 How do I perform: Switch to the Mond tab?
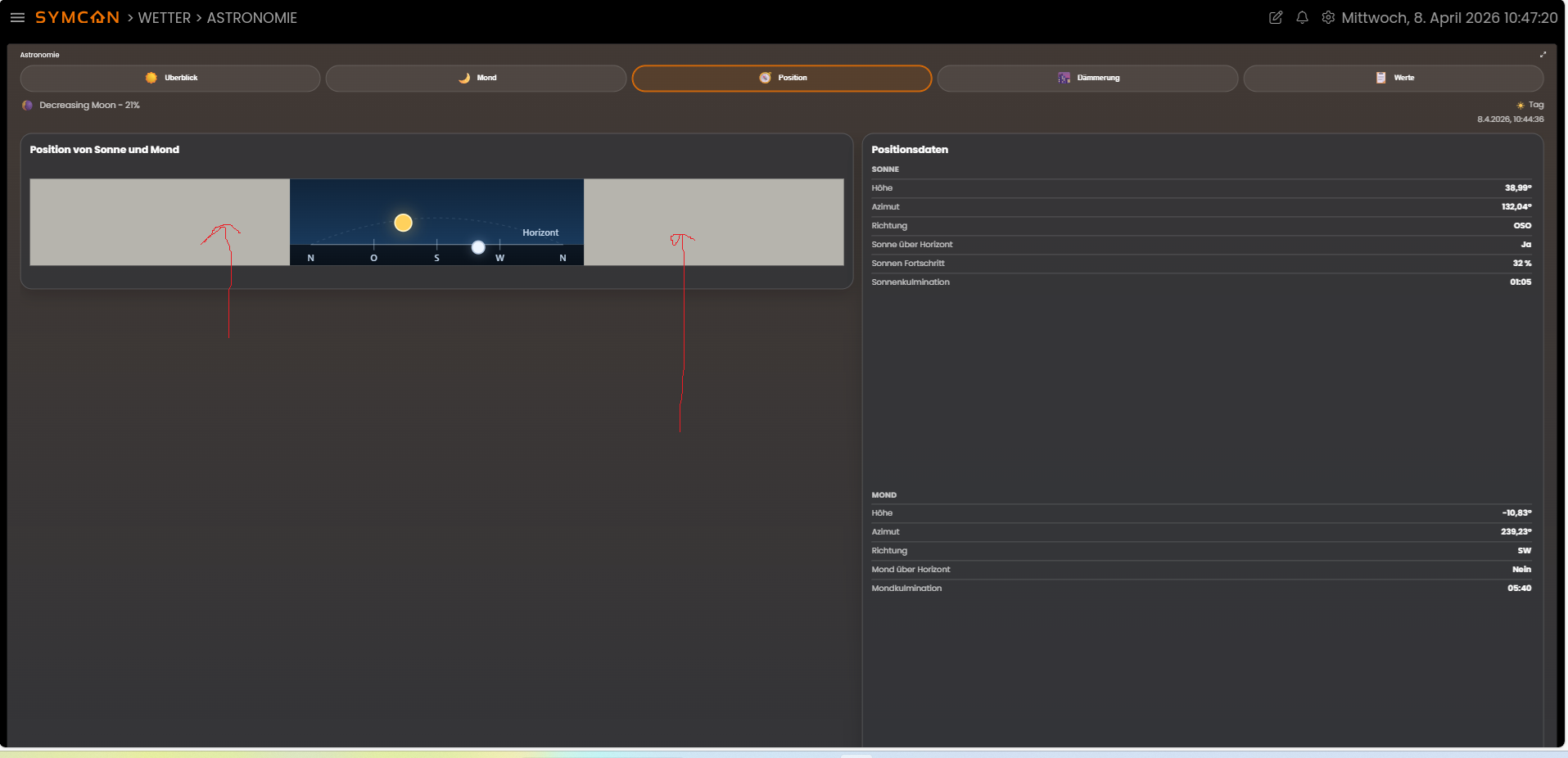pos(476,78)
